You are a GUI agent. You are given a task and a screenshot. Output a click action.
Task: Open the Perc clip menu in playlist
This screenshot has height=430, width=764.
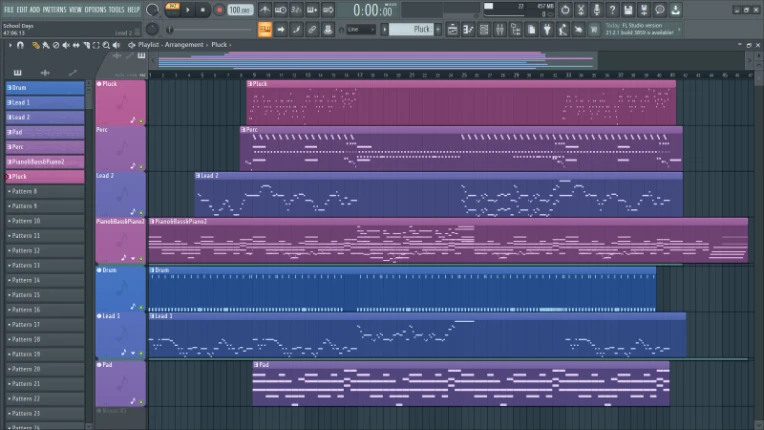pos(243,130)
